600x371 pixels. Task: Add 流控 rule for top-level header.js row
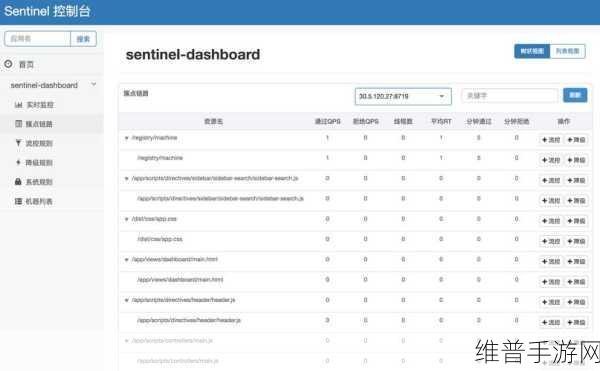click(x=551, y=302)
